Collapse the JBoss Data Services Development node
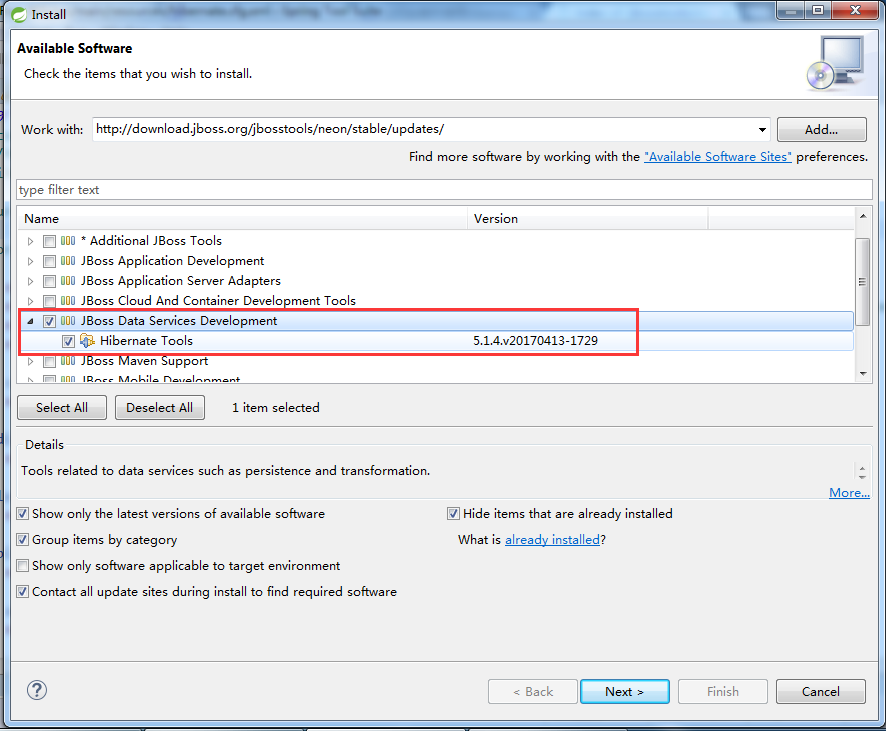The height and width of the screenshot is (731, 886). point(30,321)
